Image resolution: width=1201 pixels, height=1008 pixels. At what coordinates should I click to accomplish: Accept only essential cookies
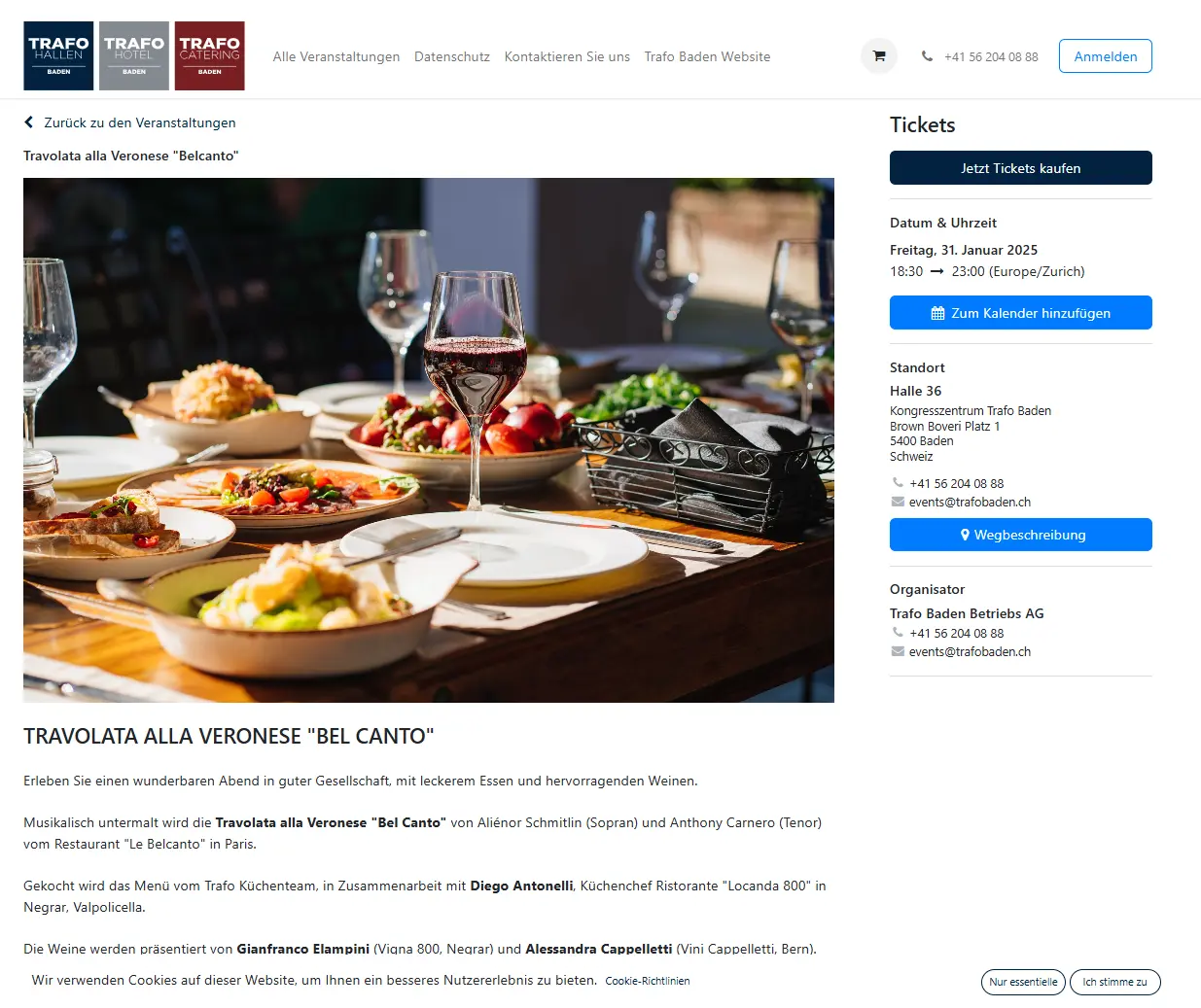coord(1023,982)
